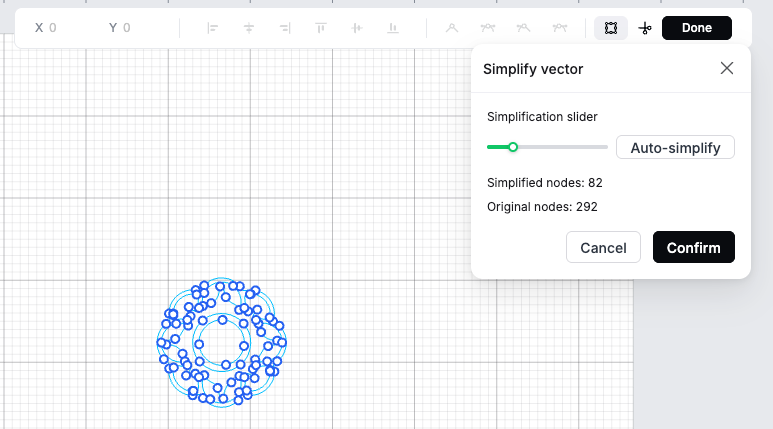The width and height of the screenshot is (773, 429).
Task: Close the Simplify vector dialog
Action: click(x=727, y=68)
